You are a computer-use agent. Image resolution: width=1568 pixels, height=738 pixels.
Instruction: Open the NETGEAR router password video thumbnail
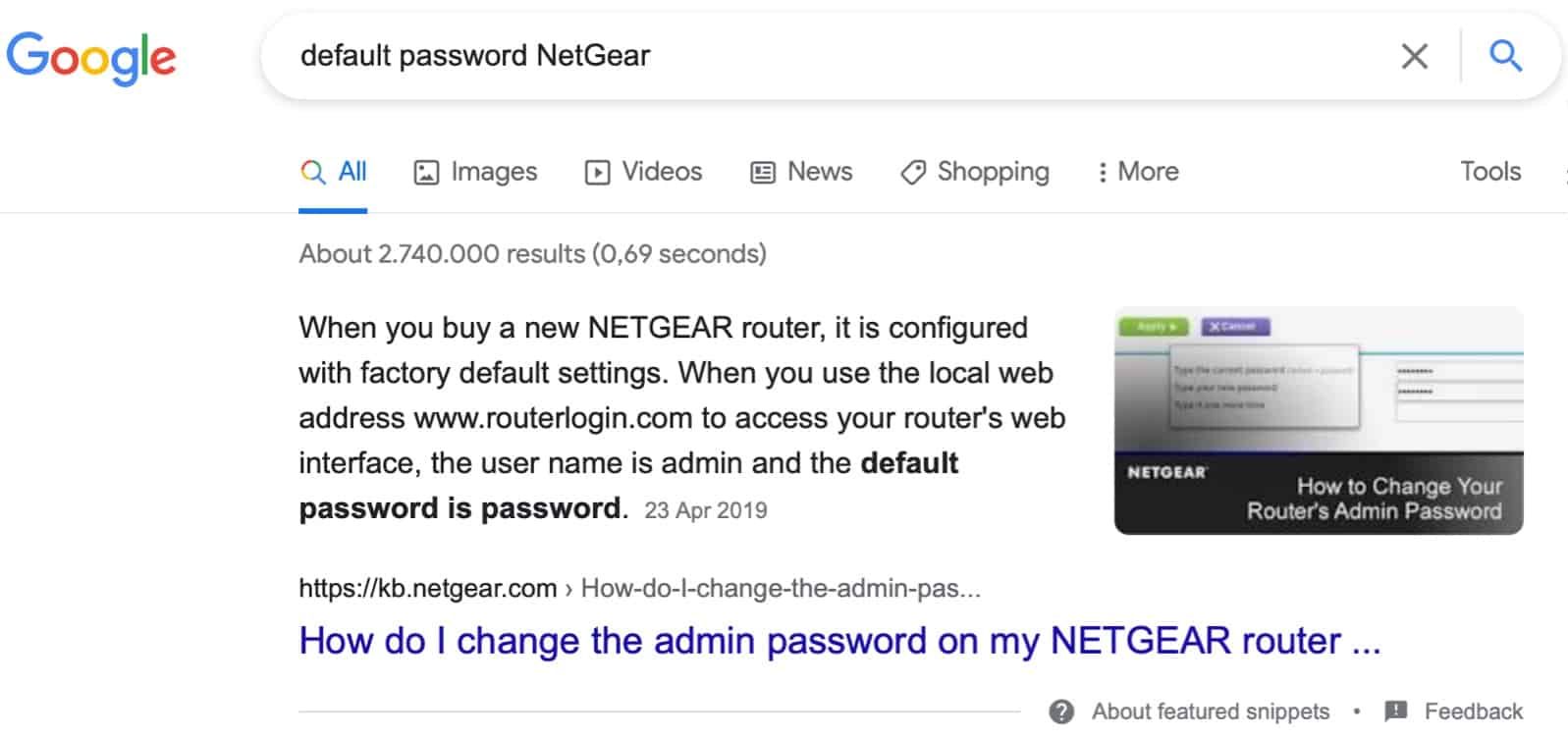1319,421
